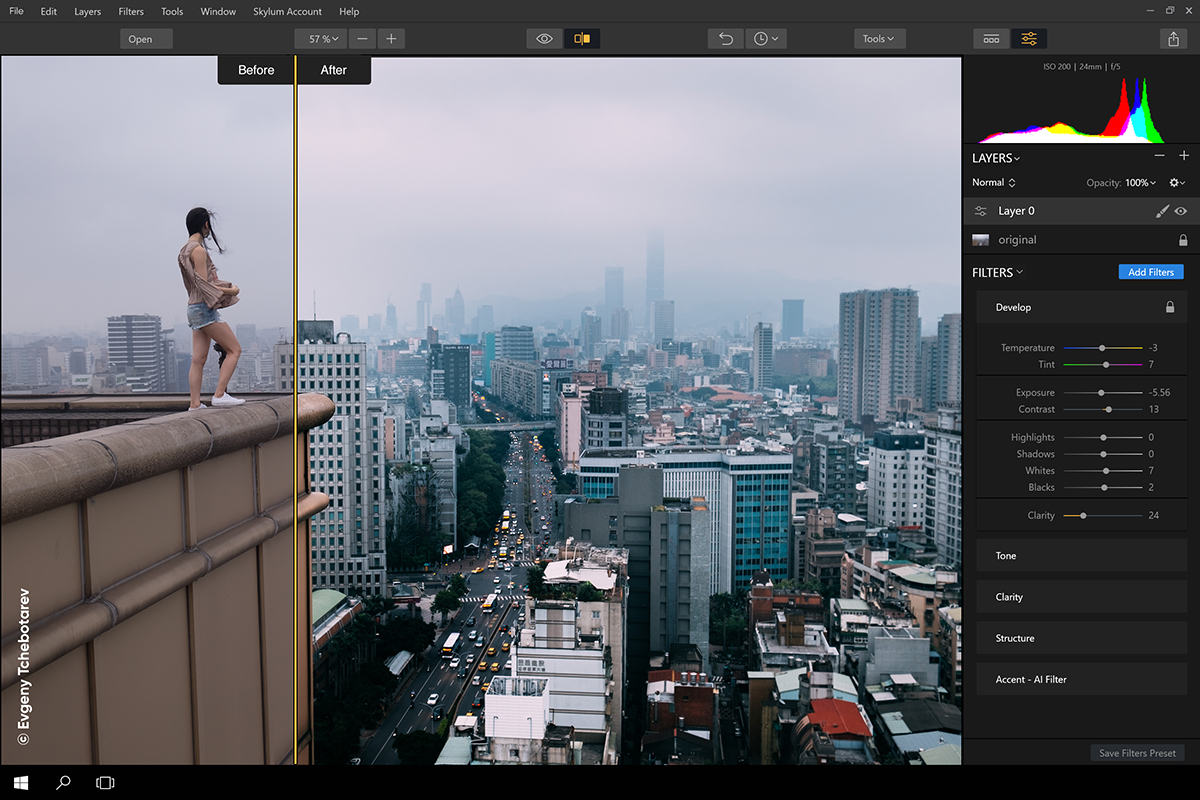This screenshot has height=800, width=1200.
Task: Toggle the before/after compare view
Action: pos(582,39)
